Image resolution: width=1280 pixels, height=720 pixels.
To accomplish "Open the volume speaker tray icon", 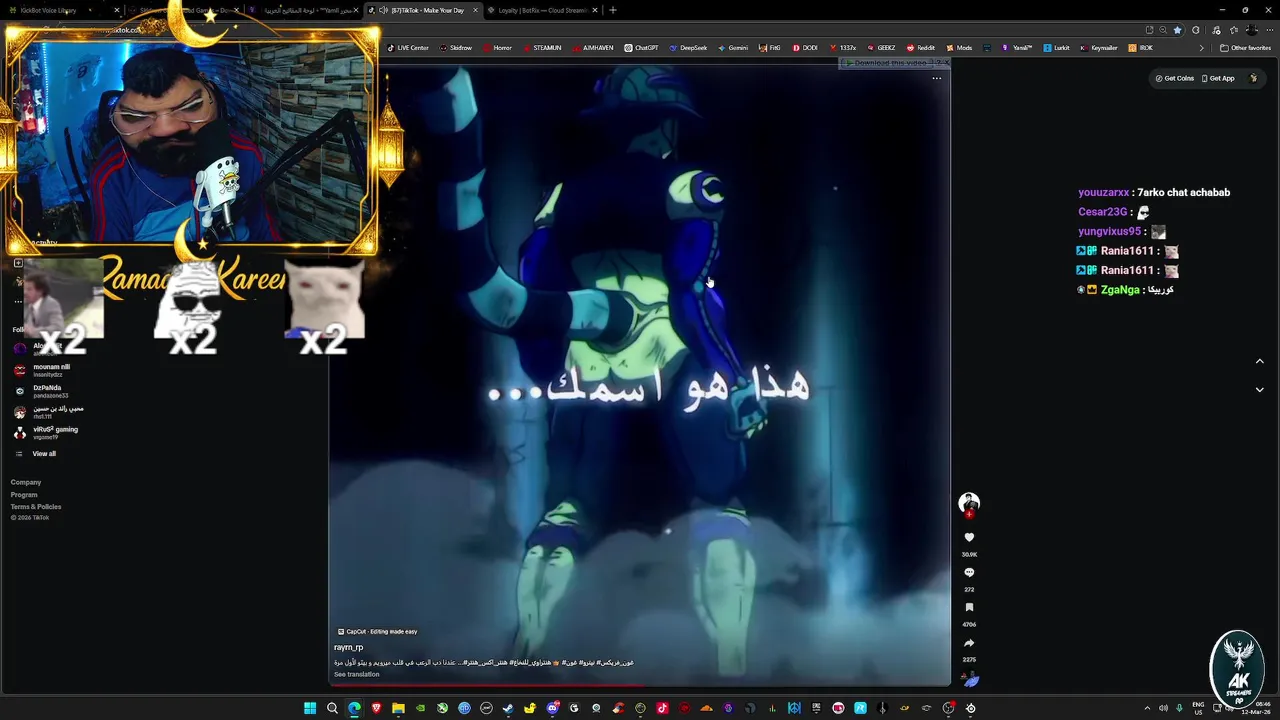I will [1163, 708].
